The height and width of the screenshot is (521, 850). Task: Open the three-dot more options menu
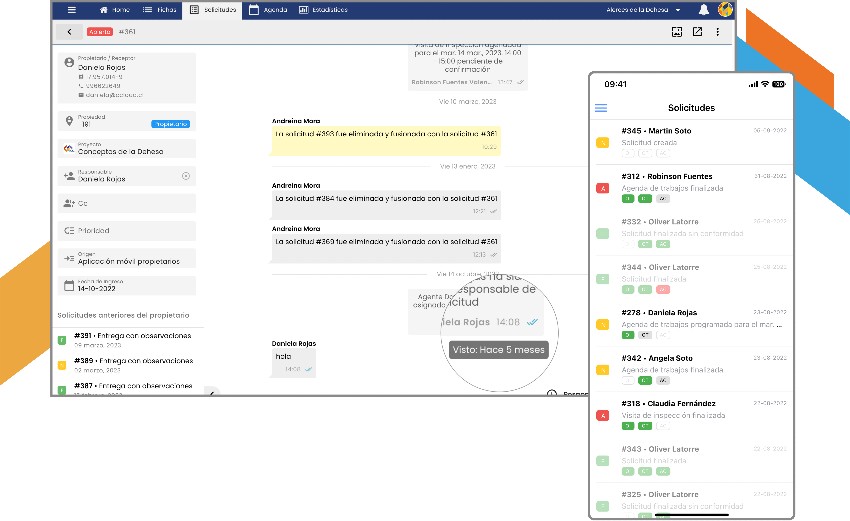[x=717, y=32]
